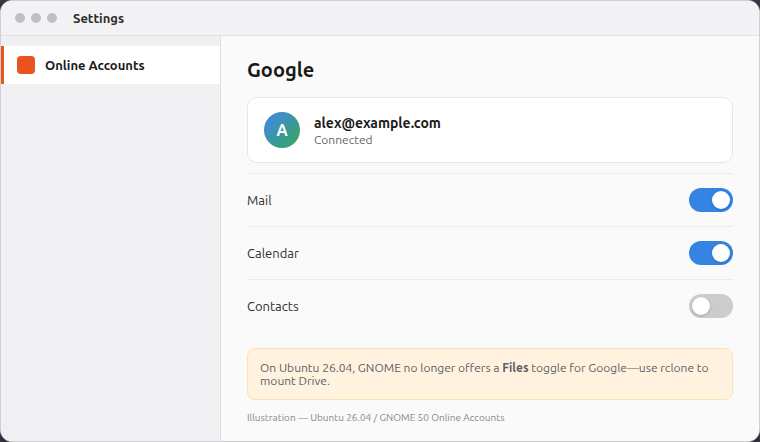
Task: Click the third window control dot
Action: tap(52, 18)
